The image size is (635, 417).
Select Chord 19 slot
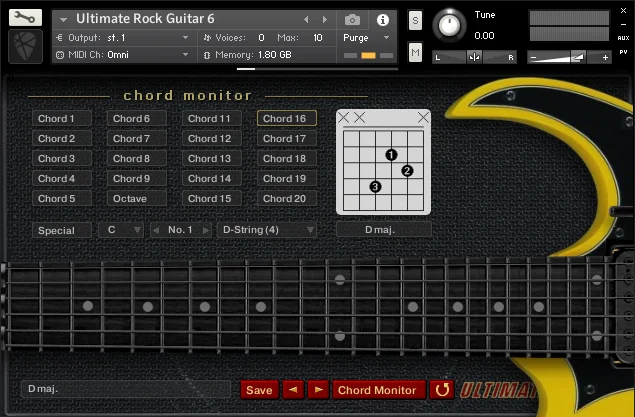pyautogui.click(x=287, y=179)
